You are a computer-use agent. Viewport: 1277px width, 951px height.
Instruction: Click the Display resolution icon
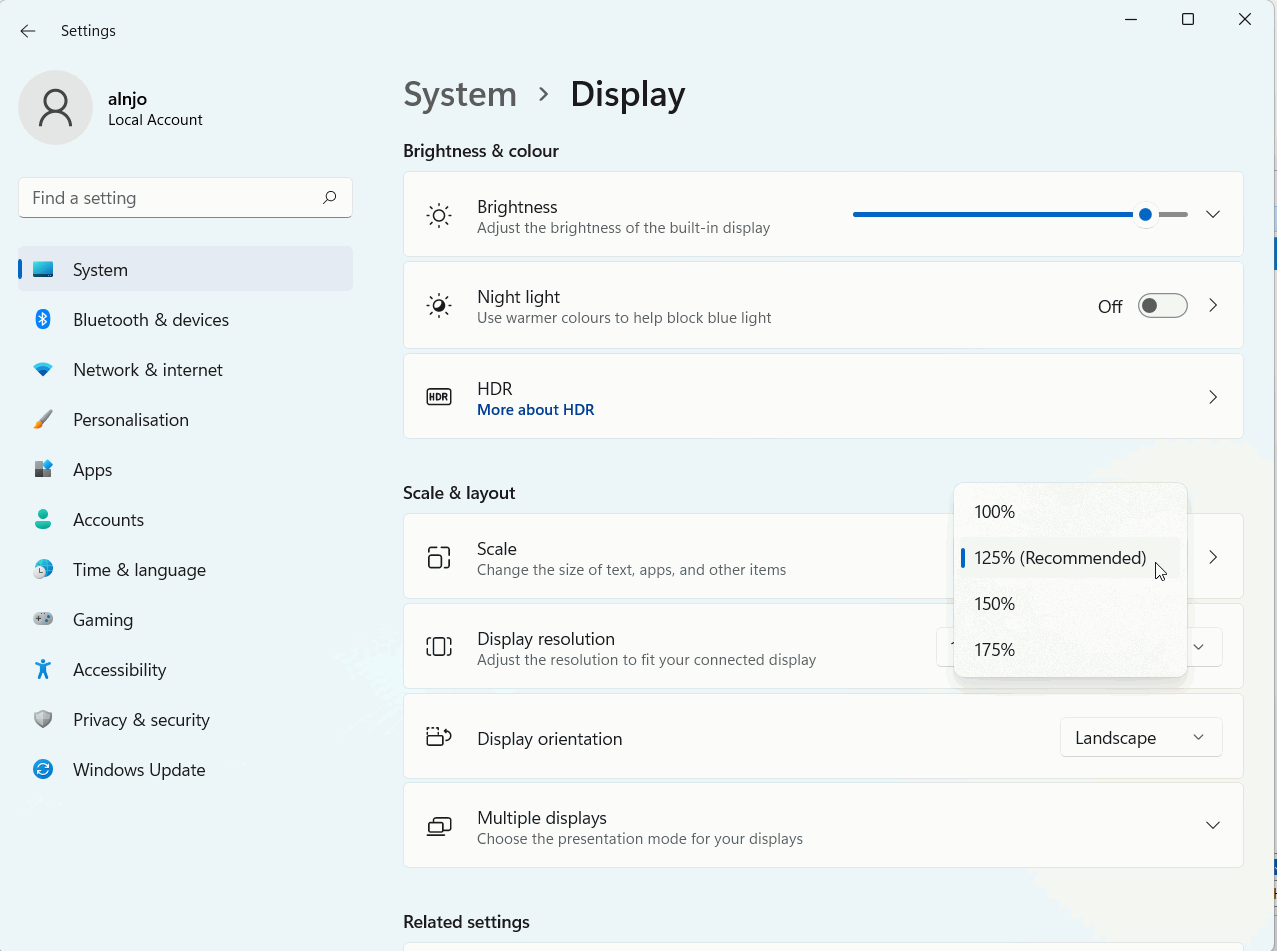point(439,647)
